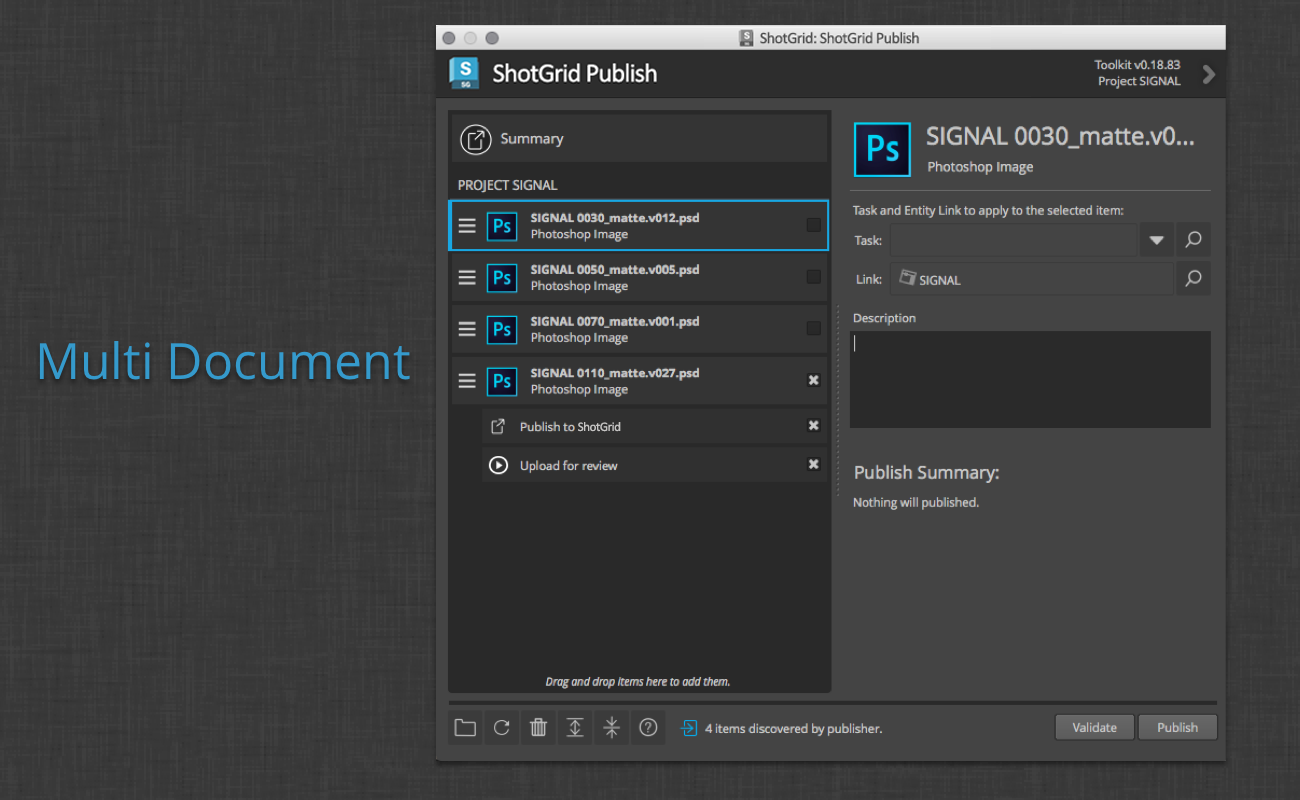Click the drag handle for SIGNAL 0110_matte.v027.psd
1300x800 pixels.
coord(467,381)
